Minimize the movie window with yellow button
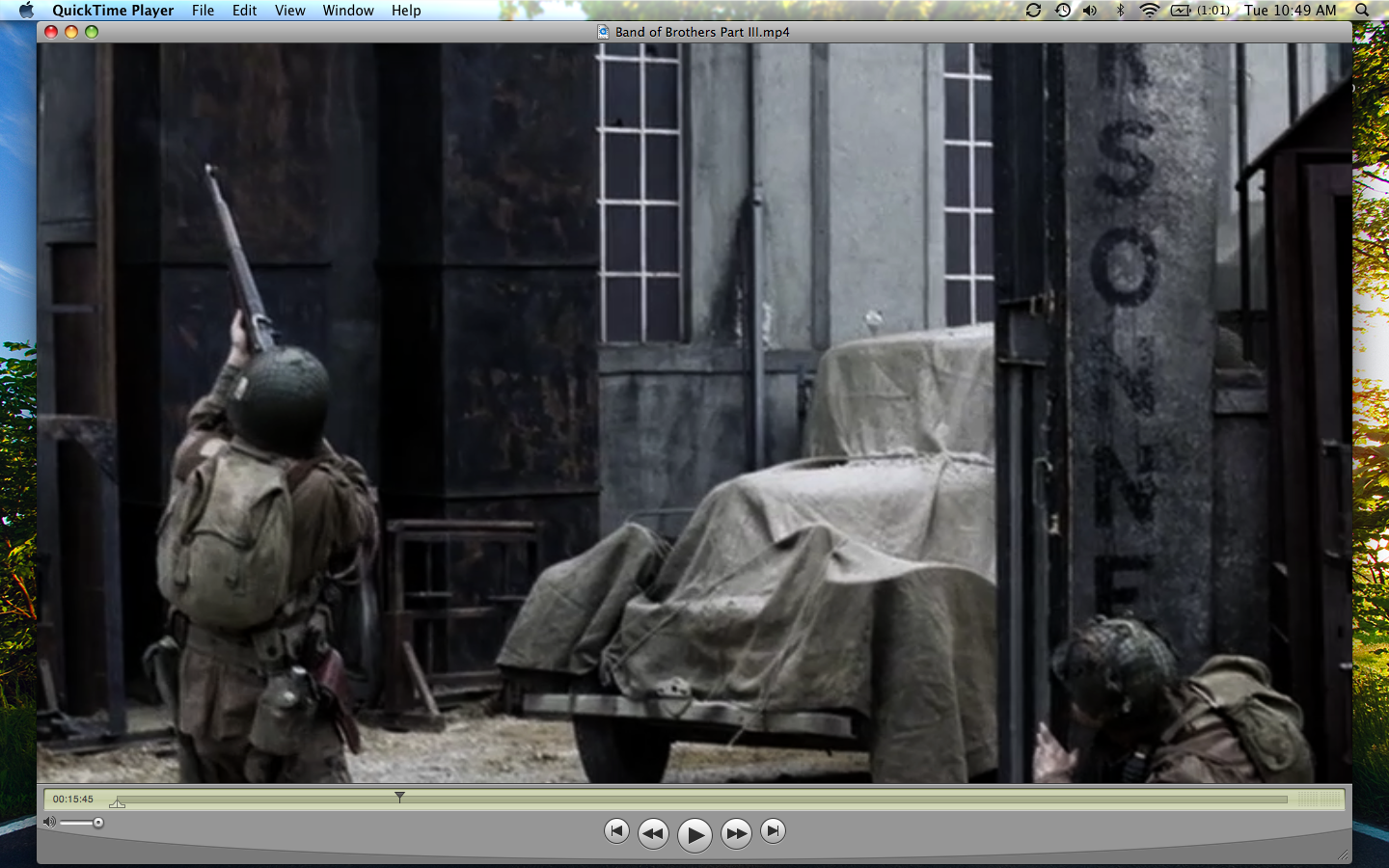1389x868 pixels. (x=71, y=32)
